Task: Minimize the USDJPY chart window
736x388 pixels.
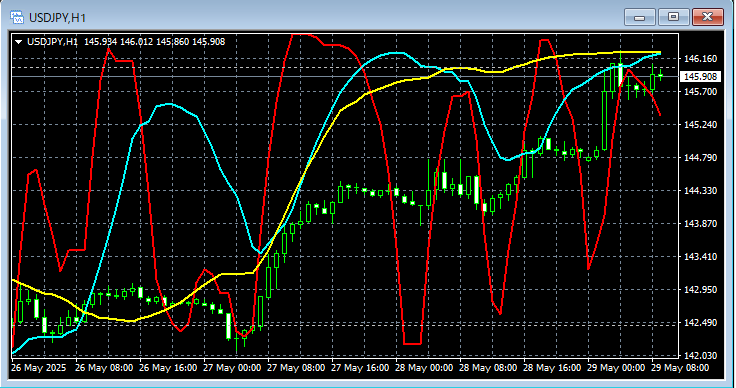Action: [639, 17]
